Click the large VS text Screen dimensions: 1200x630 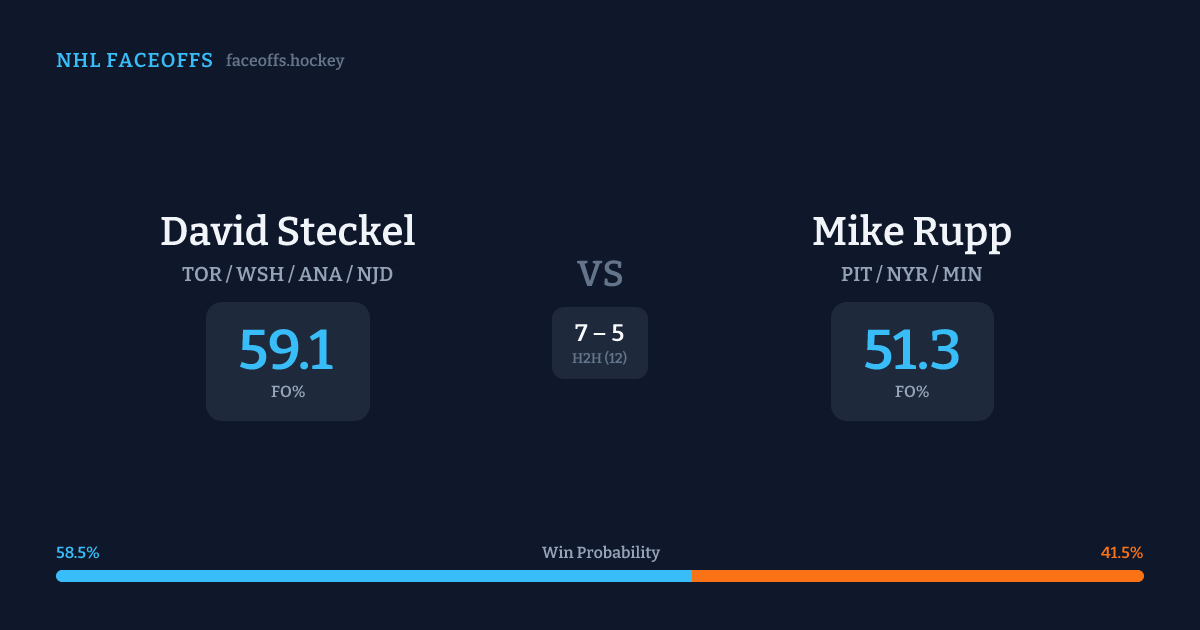pyautogui.click(x=600, y=274)
